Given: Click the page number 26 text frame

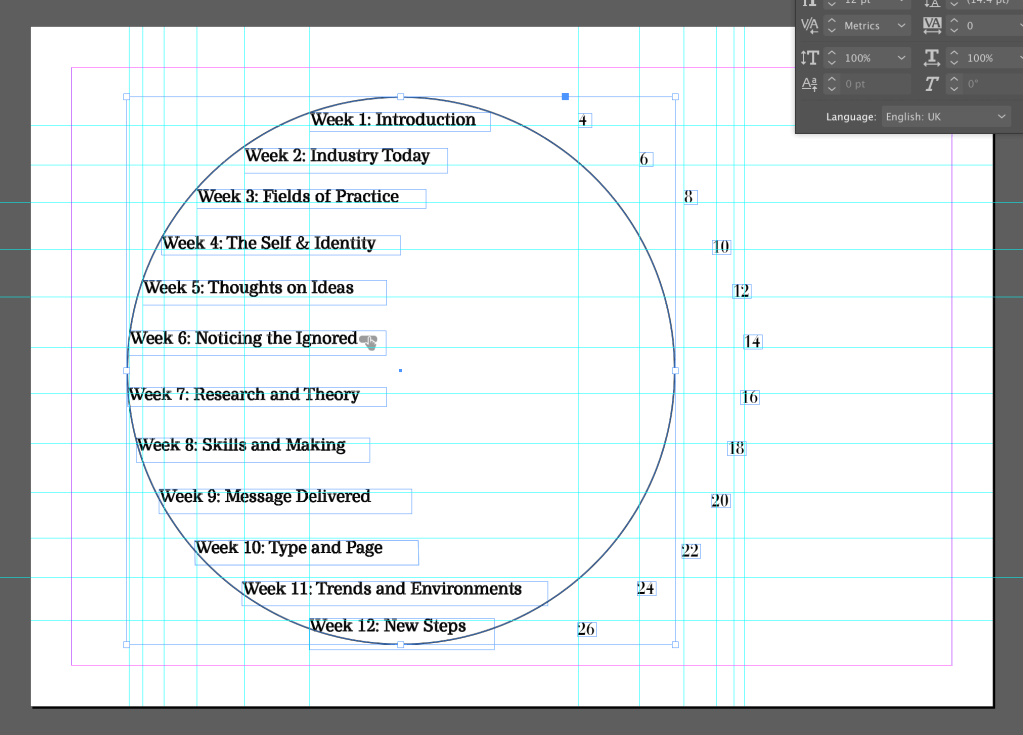Looking at the screenshot, I should click(x=586, y=629).
